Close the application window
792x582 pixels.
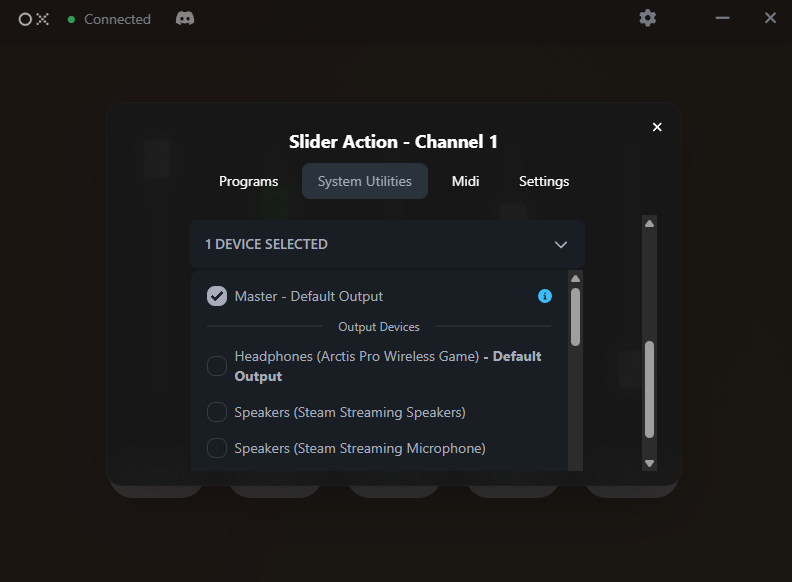pos(770,18)
